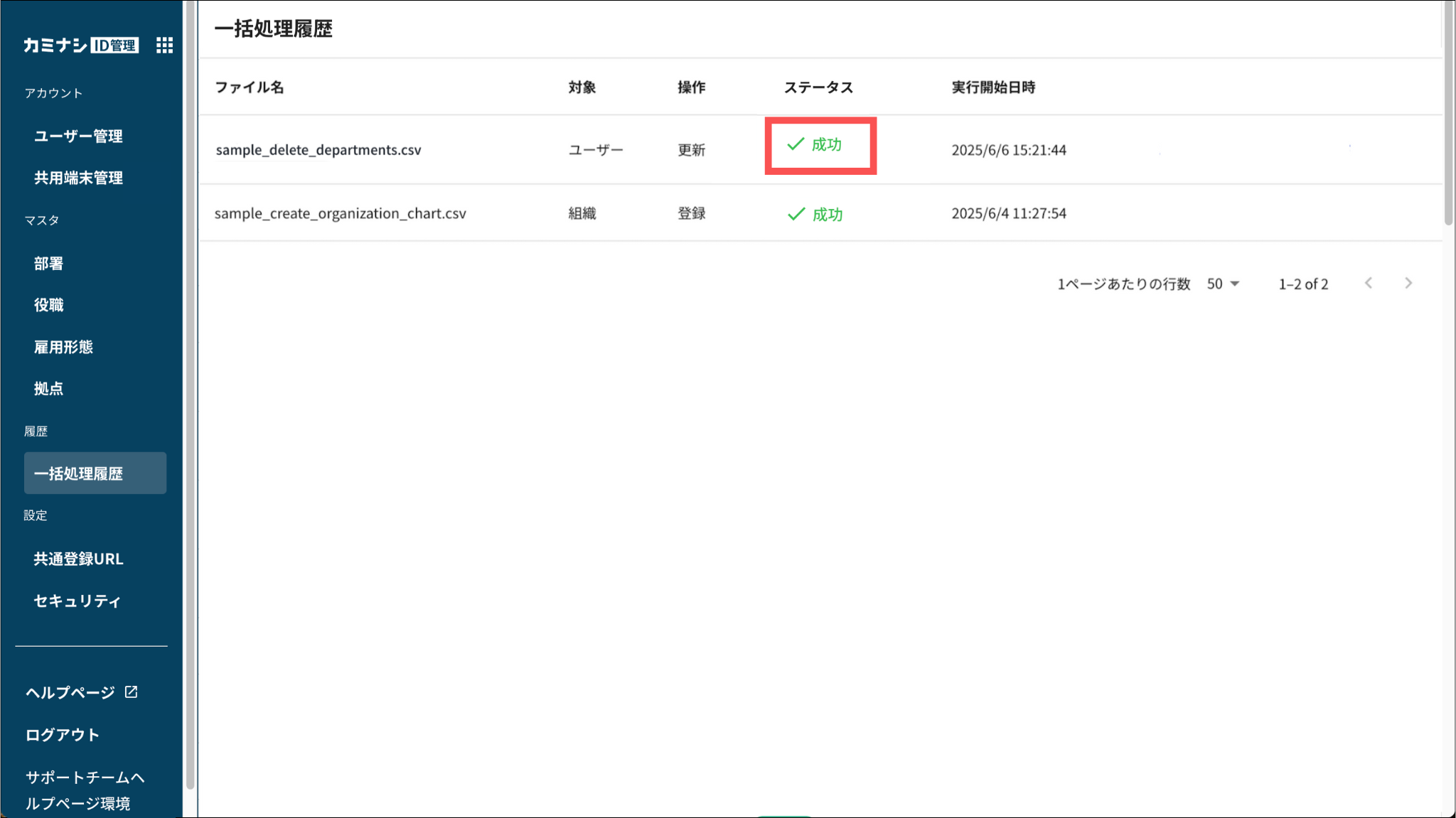The image size is (1456, 818).
Task: Click the green checkmark in the second row
Action: click(796, 214)
